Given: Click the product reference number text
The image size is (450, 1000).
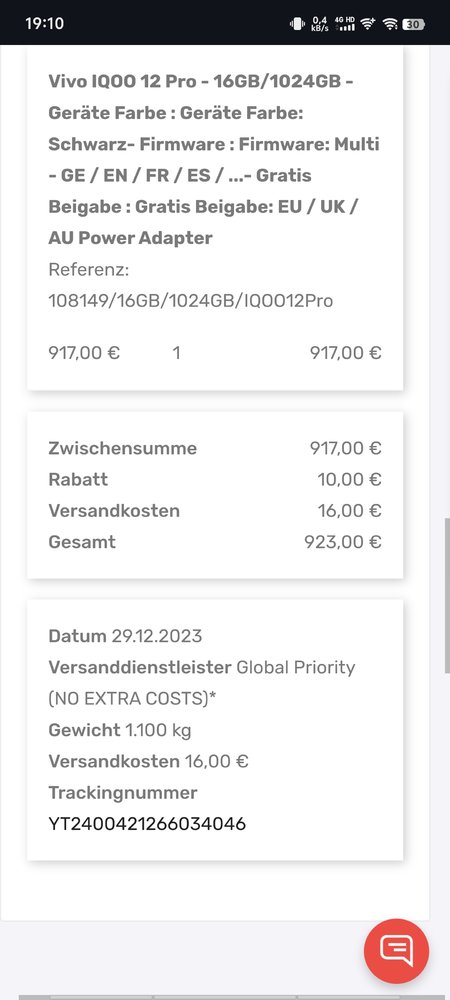Looking at the screenshot, I should coord(191,285).
